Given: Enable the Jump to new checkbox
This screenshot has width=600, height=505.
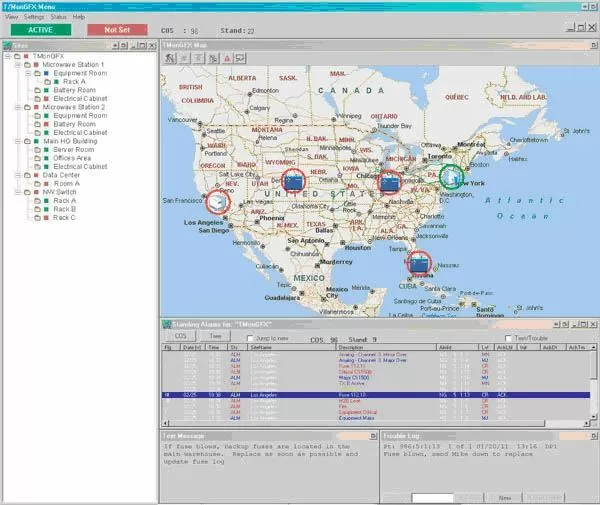Looking at the screenshot, I should (x=222, y=339).
